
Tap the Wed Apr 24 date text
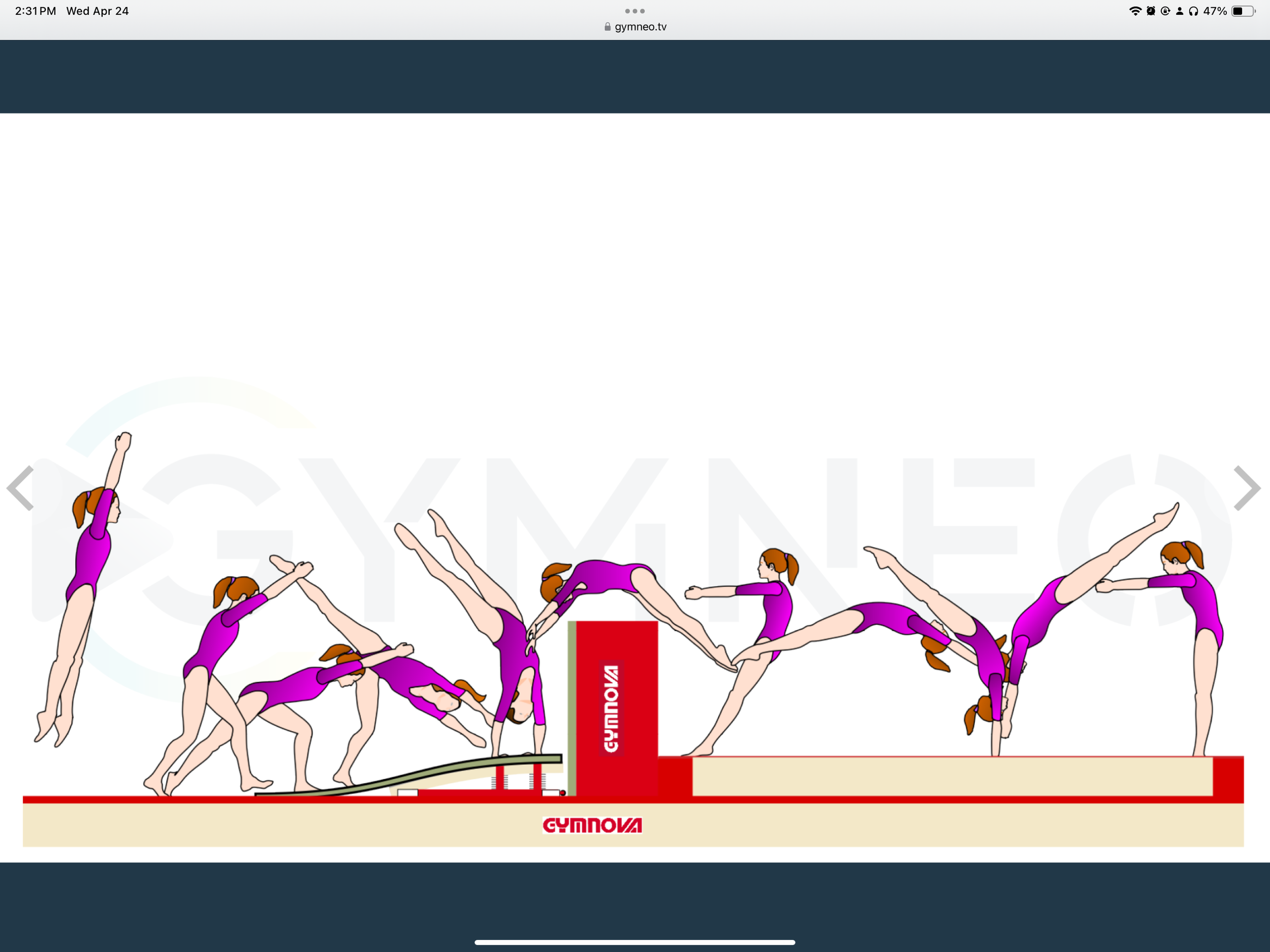coord(98,11)
